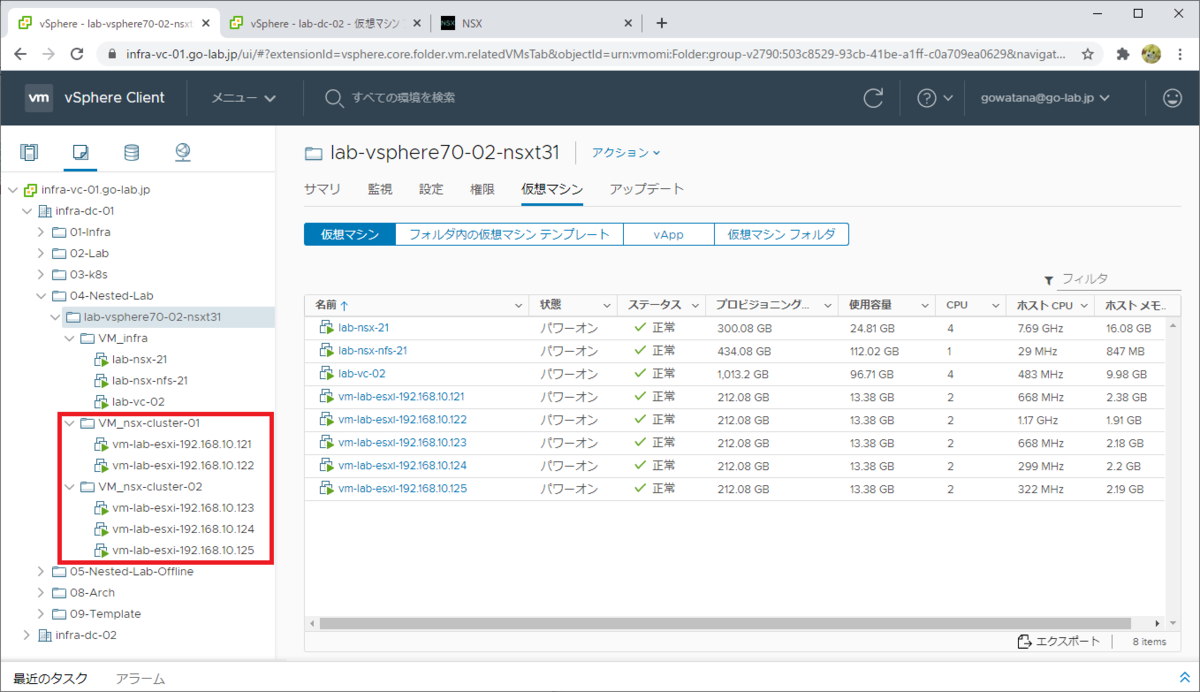Bookmark this page with star icon
The height and width of the screenshot is (692, 1200).
point(1088,55)
